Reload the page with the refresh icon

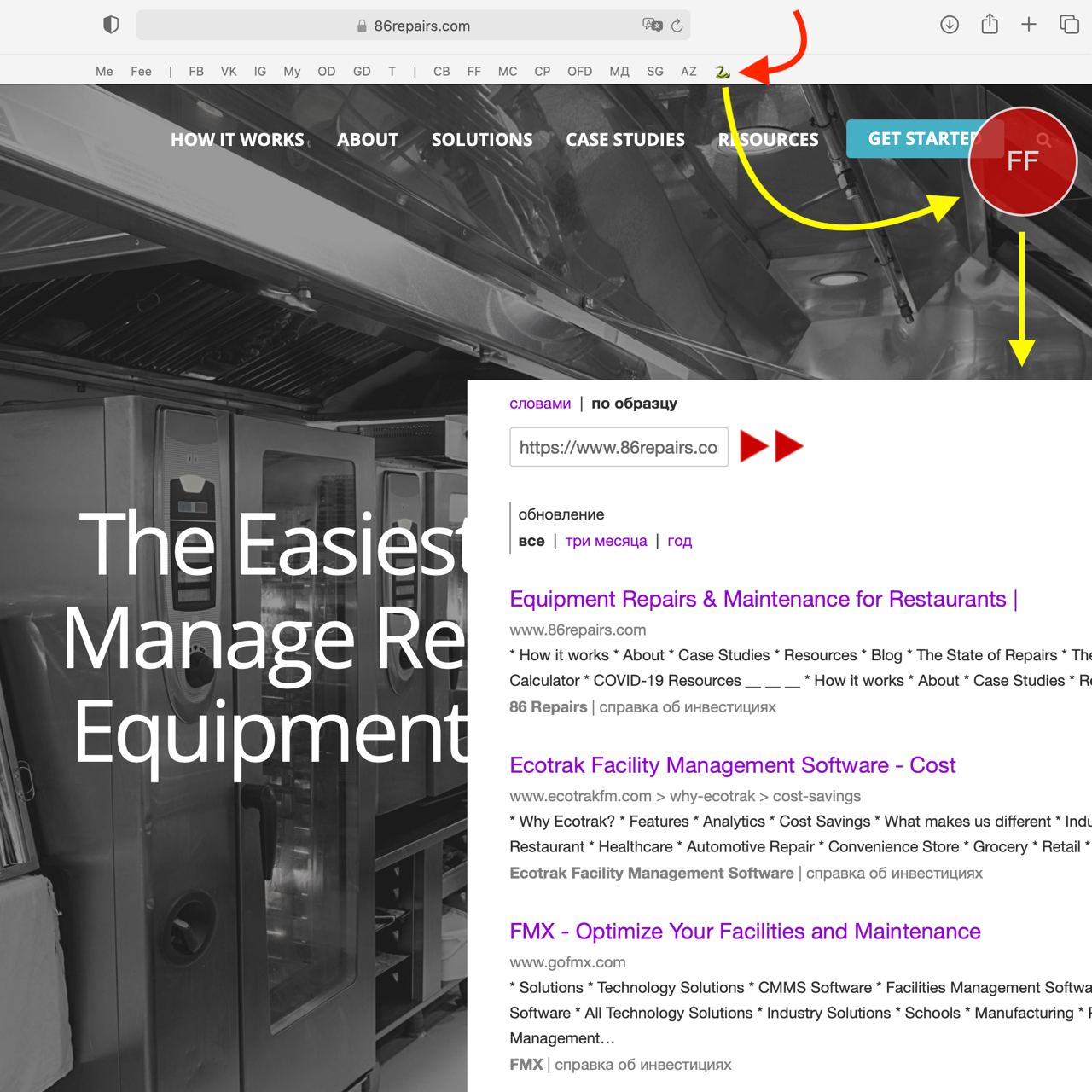tap(677, 26)
